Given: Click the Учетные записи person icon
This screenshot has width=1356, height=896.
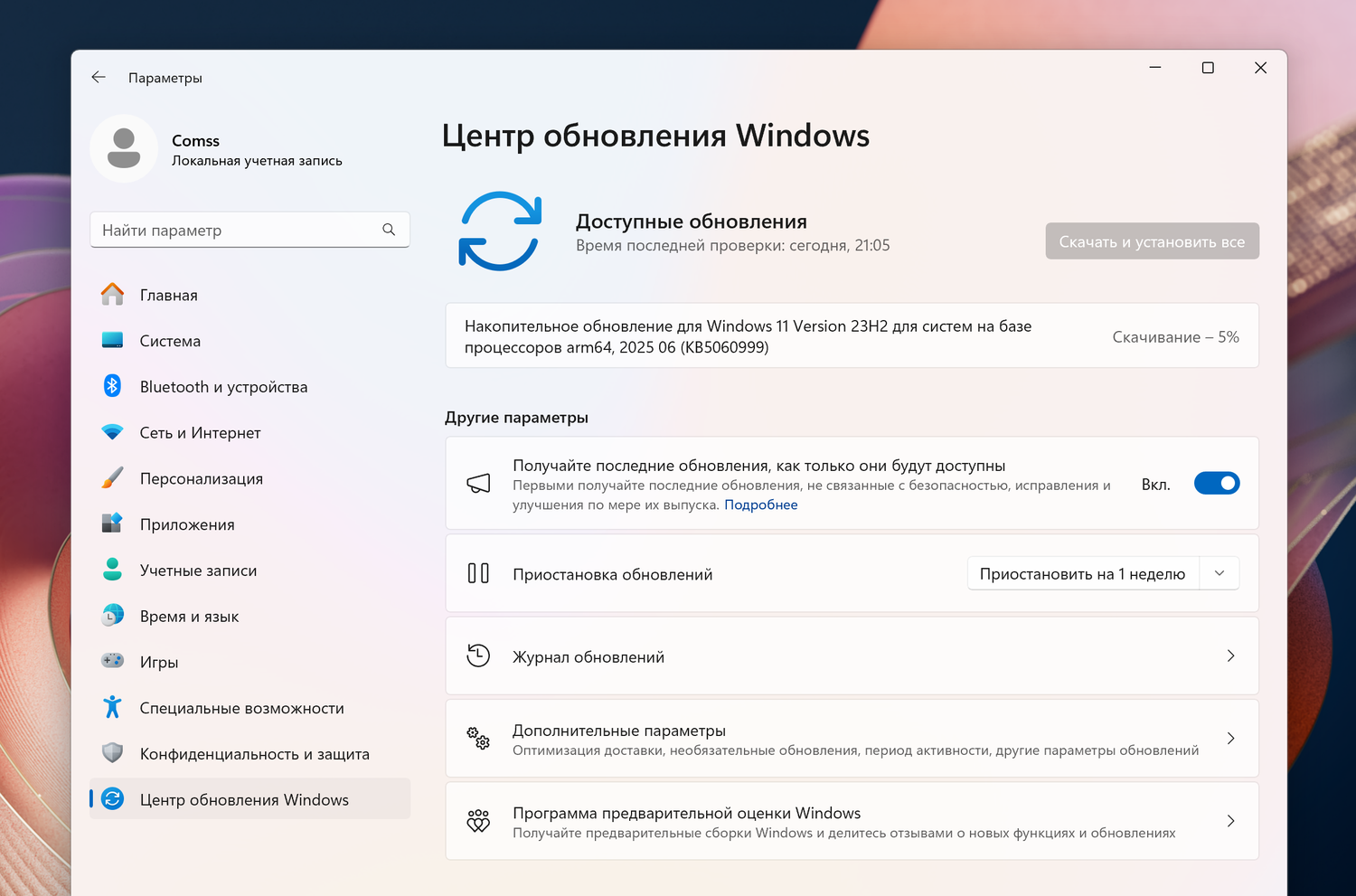Looking at the screenshot, I should pyautogui.click(x=112, y=570).
